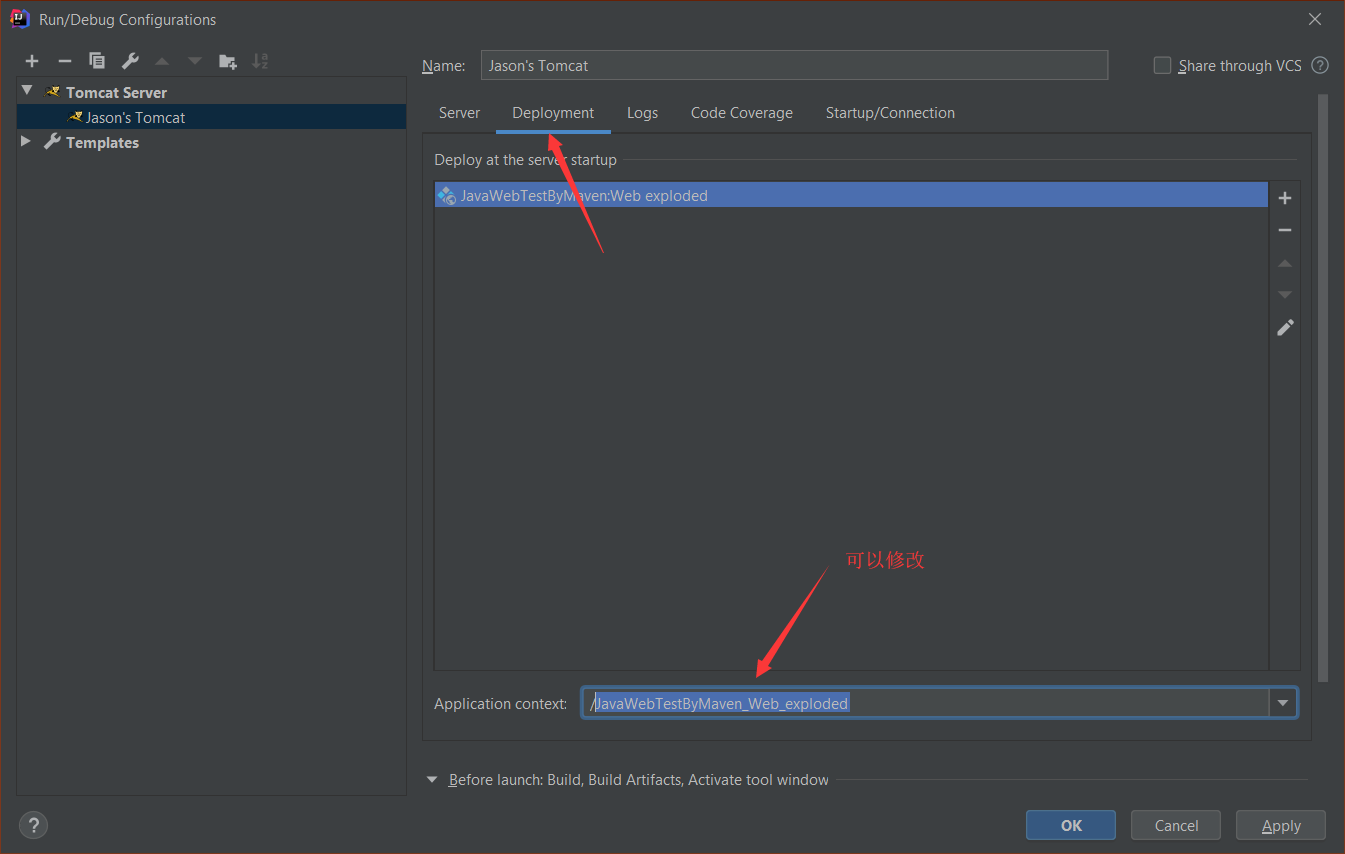Viewport: 1345px width, 854px height.
Task: Move configuration down in left toolbar
Action: tap(195, 61)
